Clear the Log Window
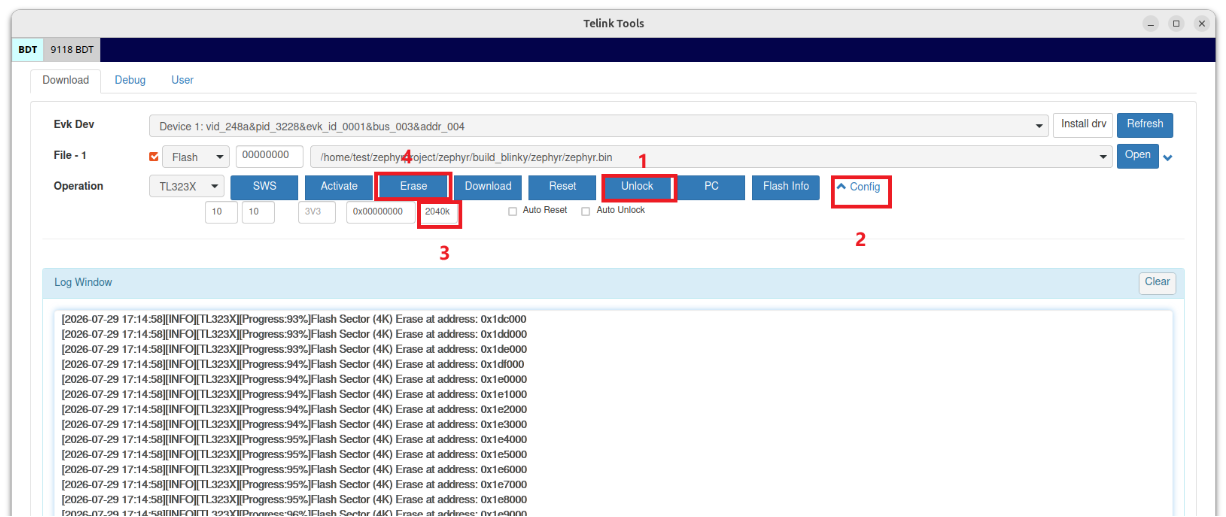The image size is (1226, 517). coord(1157,283)
